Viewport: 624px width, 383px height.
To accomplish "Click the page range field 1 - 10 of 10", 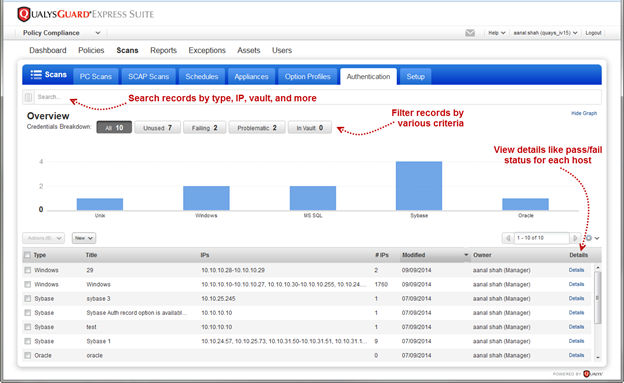I will [x=542, y=238].
